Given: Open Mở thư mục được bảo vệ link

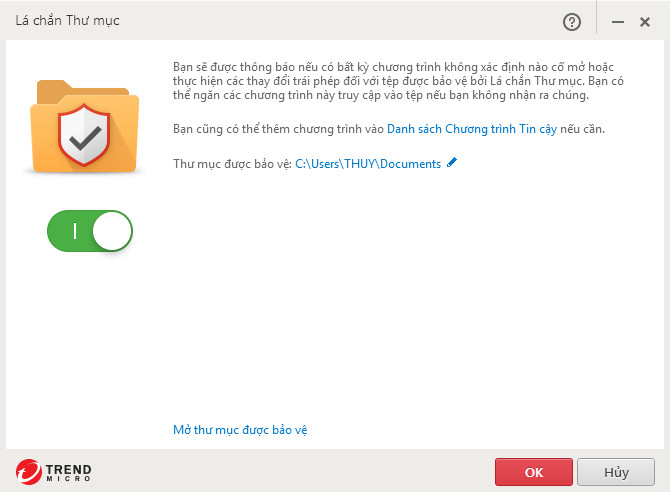Looking at the screenshot, I should pyautogui.click(x=240, y=430).
